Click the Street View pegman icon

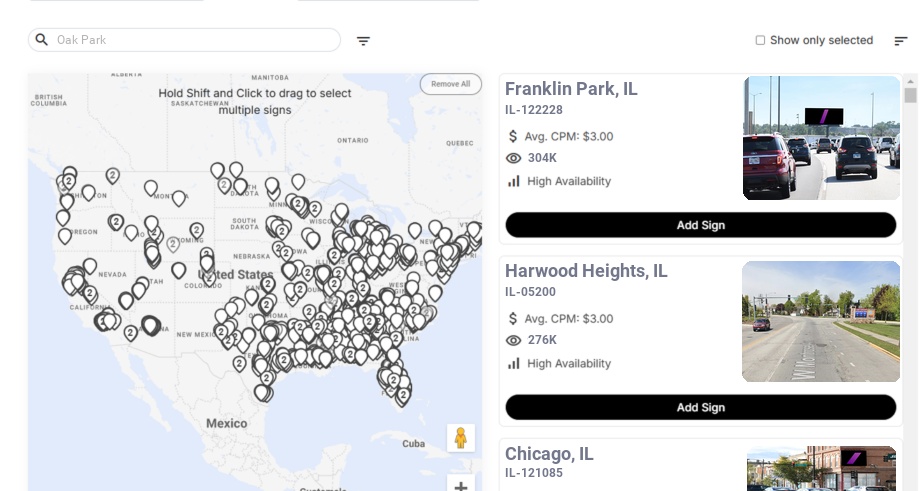tap(460, 438)
